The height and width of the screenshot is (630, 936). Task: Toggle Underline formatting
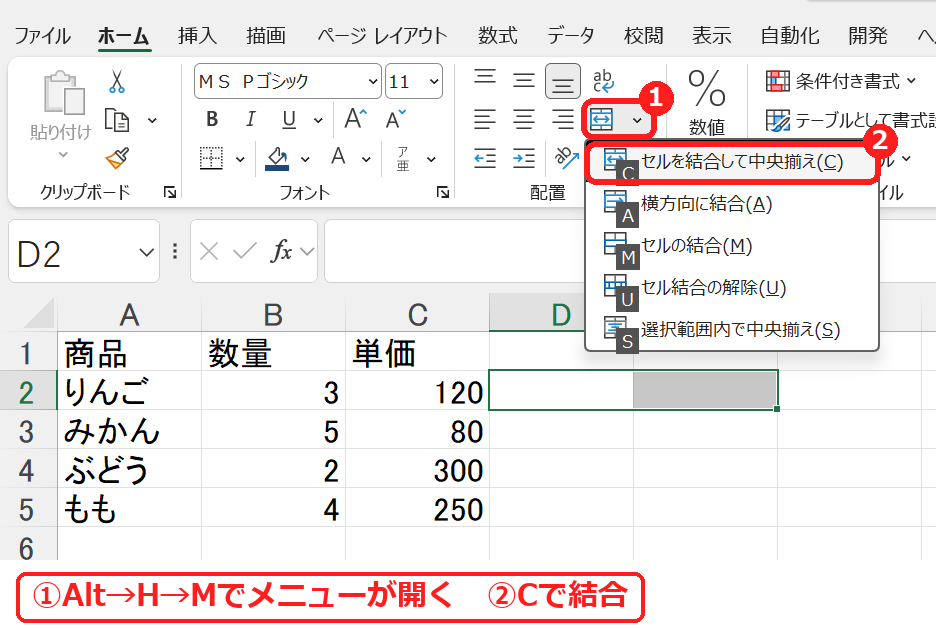[x=290, y=120]
